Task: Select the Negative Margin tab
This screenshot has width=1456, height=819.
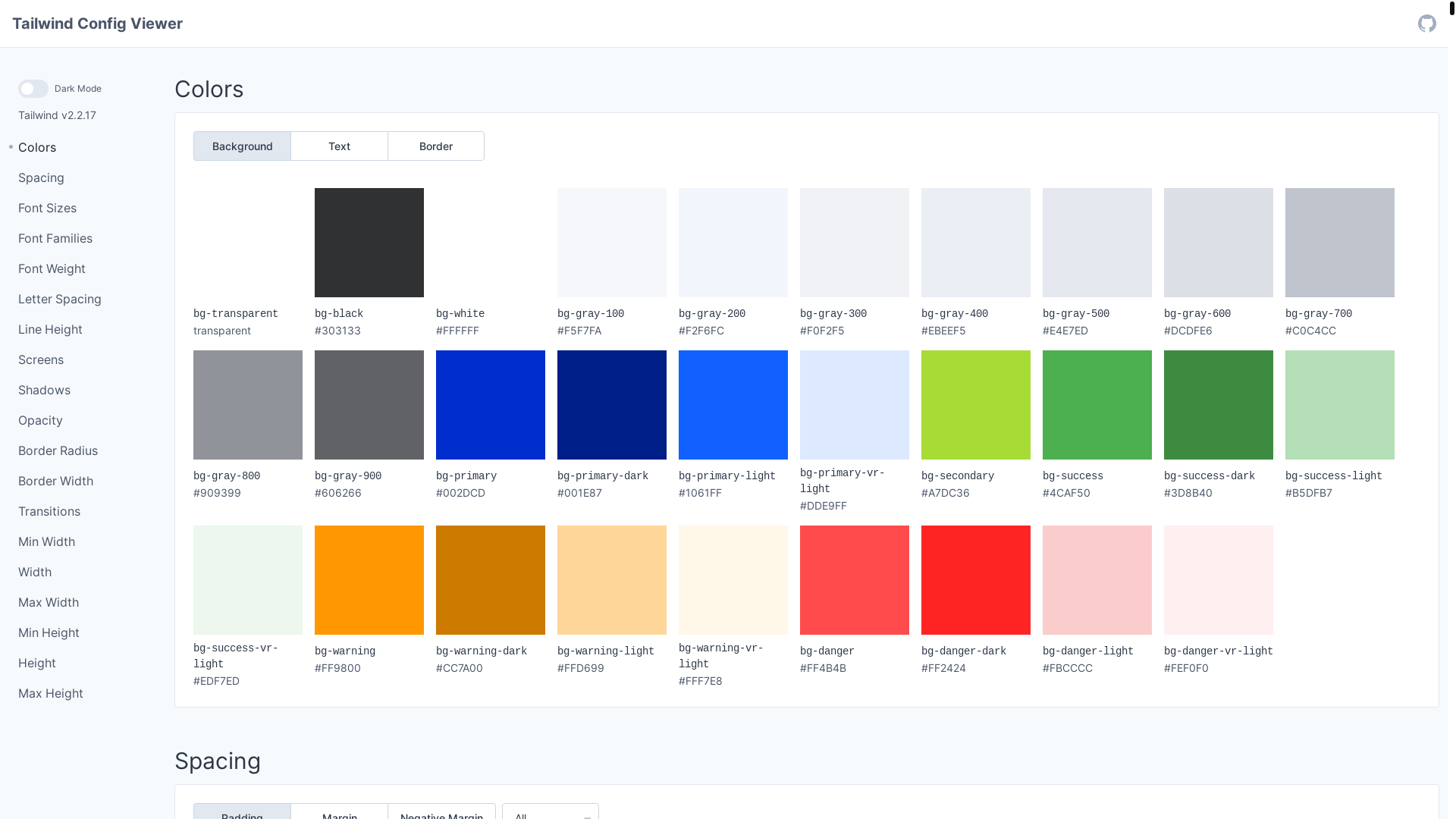Action: point(441,811)
